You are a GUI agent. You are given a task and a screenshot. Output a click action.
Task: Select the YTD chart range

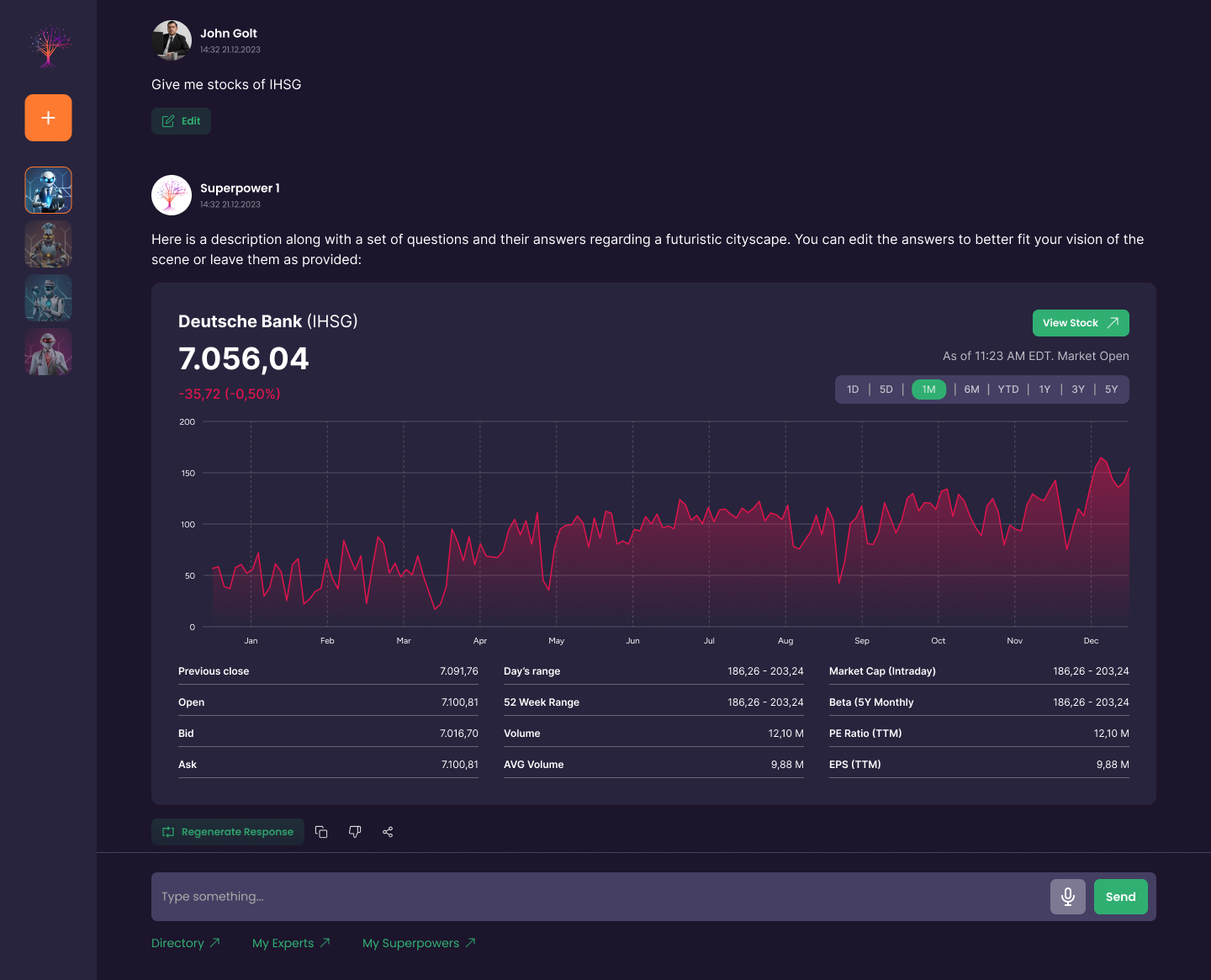(1007, 389)
